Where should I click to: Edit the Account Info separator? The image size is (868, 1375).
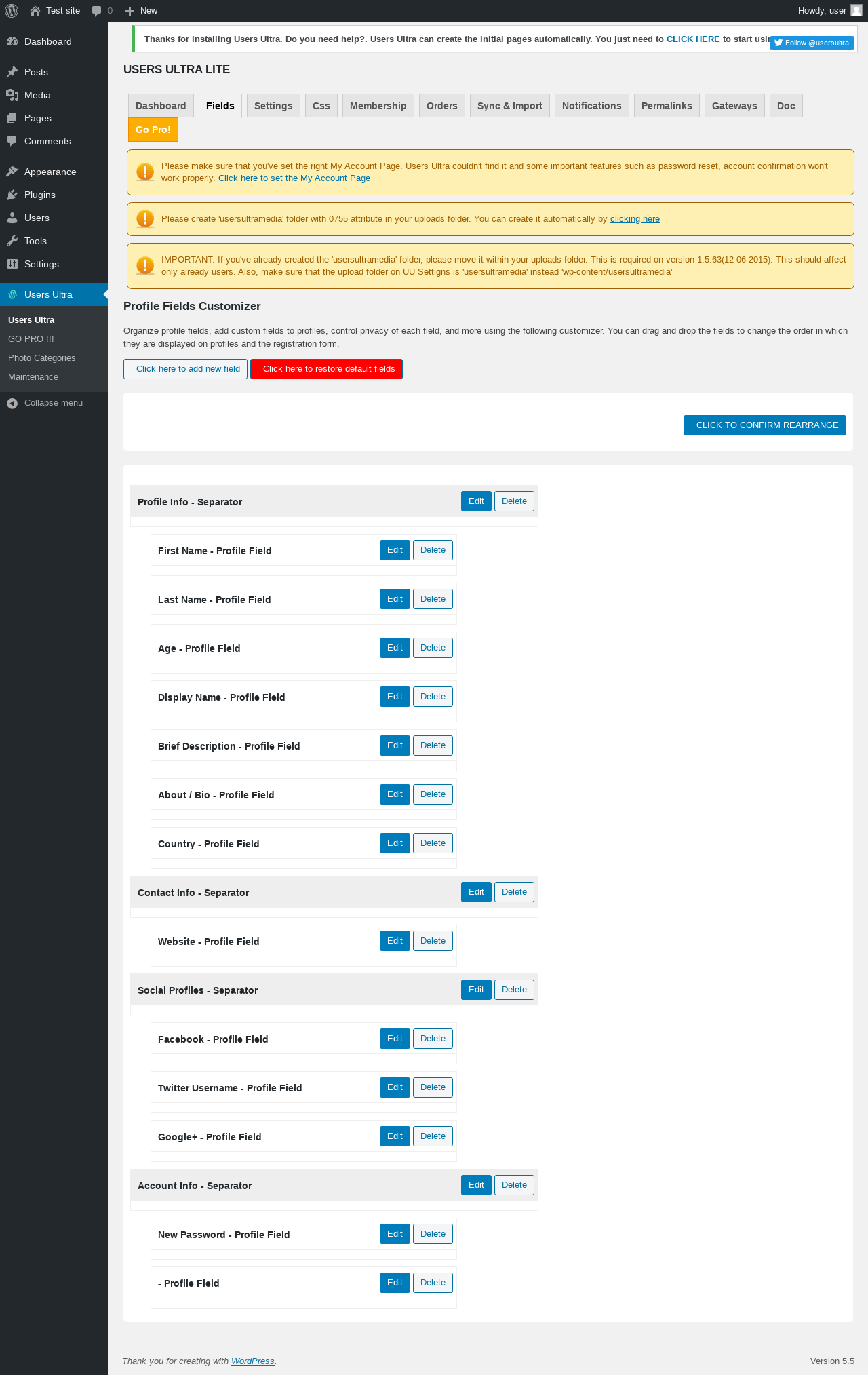pos(476,1185)
